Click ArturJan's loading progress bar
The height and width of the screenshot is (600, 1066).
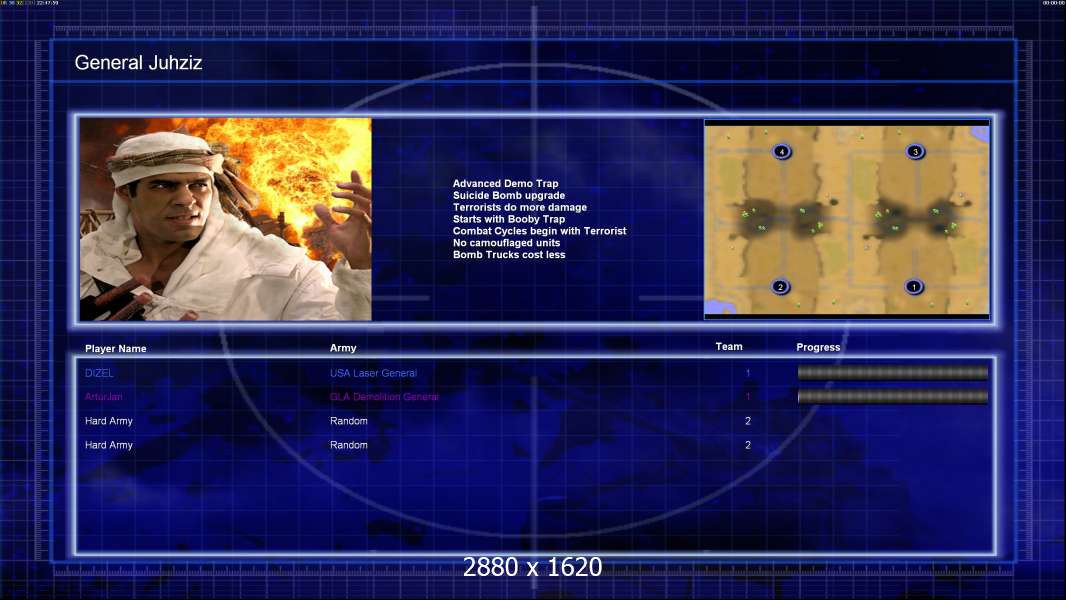tap(893, 396)
